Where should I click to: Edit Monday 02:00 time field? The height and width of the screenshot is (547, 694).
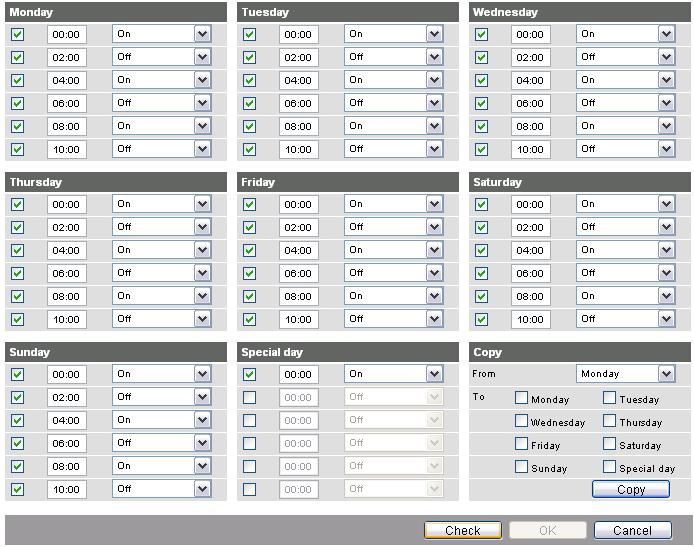67,58
